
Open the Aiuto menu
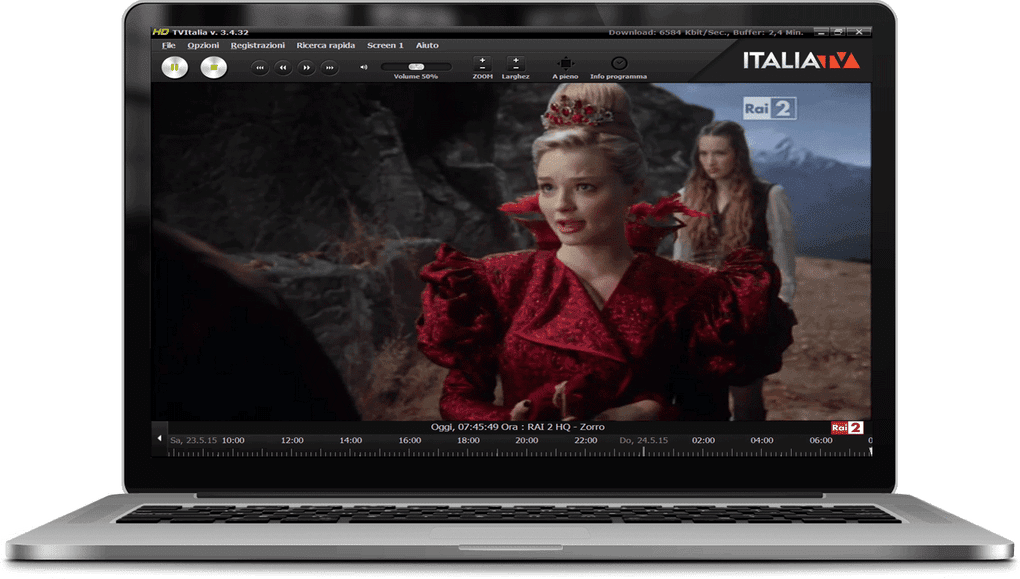tap(427, 46)
